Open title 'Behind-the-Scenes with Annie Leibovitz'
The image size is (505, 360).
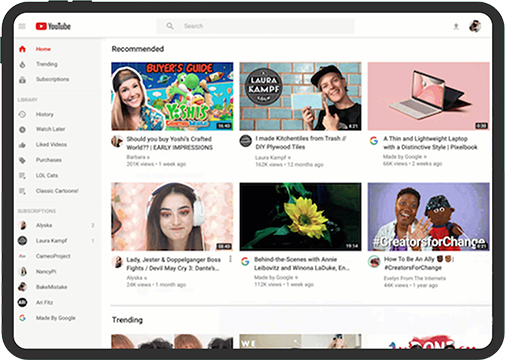[302, 264]
